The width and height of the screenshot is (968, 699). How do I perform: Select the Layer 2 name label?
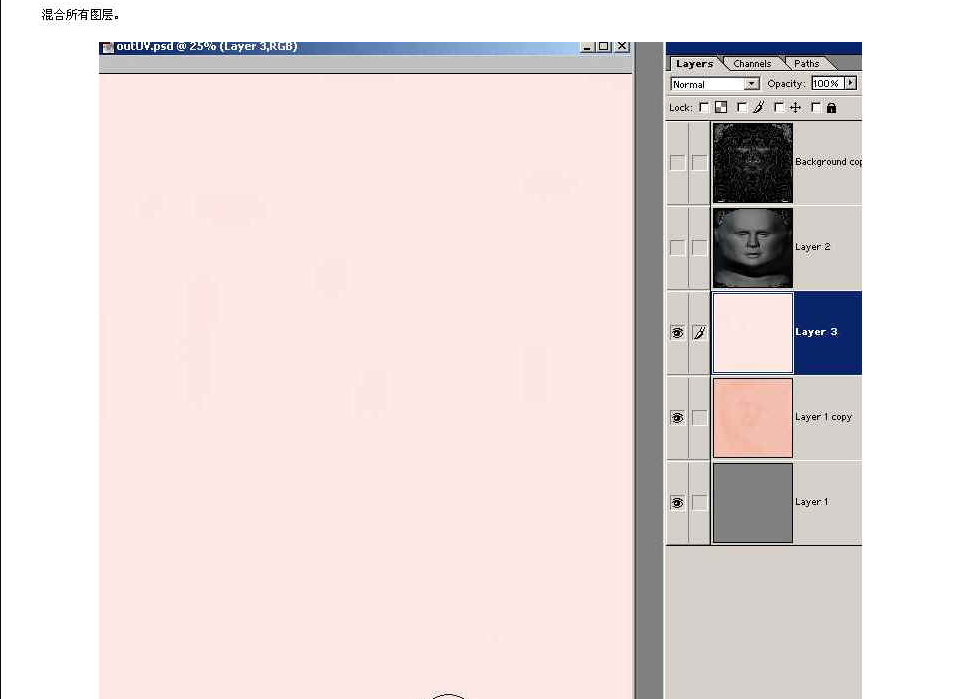812,247
